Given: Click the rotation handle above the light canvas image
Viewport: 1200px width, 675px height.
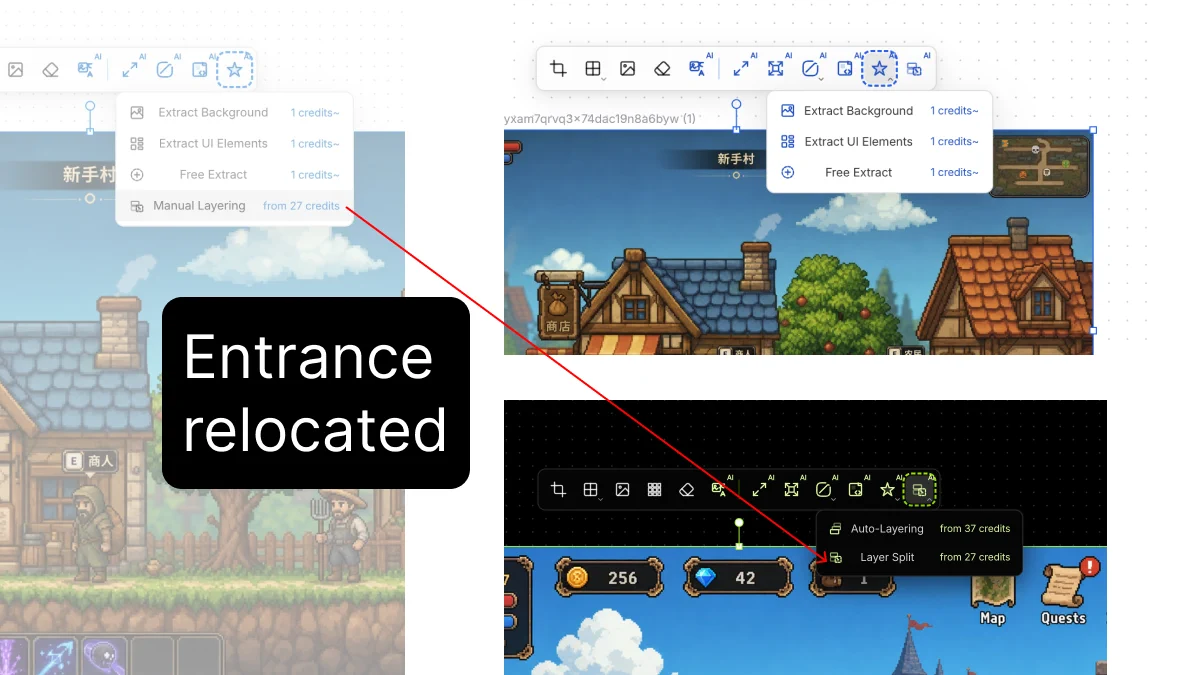Looking at the screenshot, I should coord(737,104).
